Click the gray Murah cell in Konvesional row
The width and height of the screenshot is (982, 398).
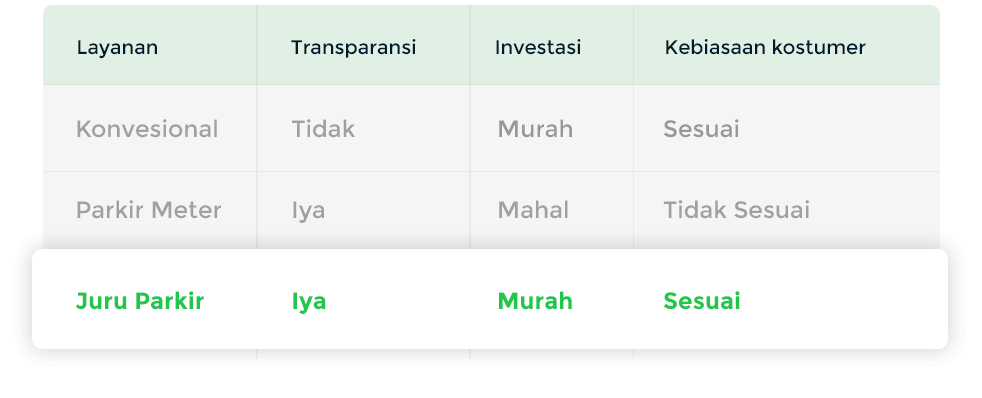pos(535,130)
